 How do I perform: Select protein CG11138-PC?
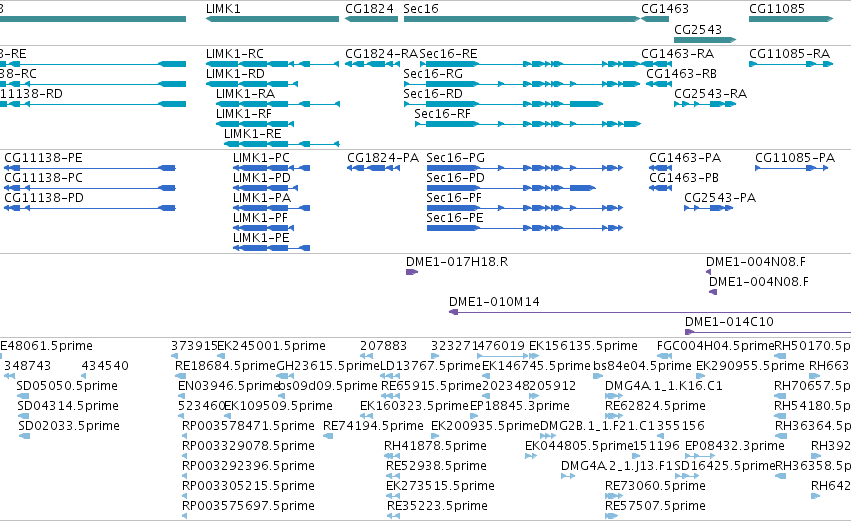90,188
